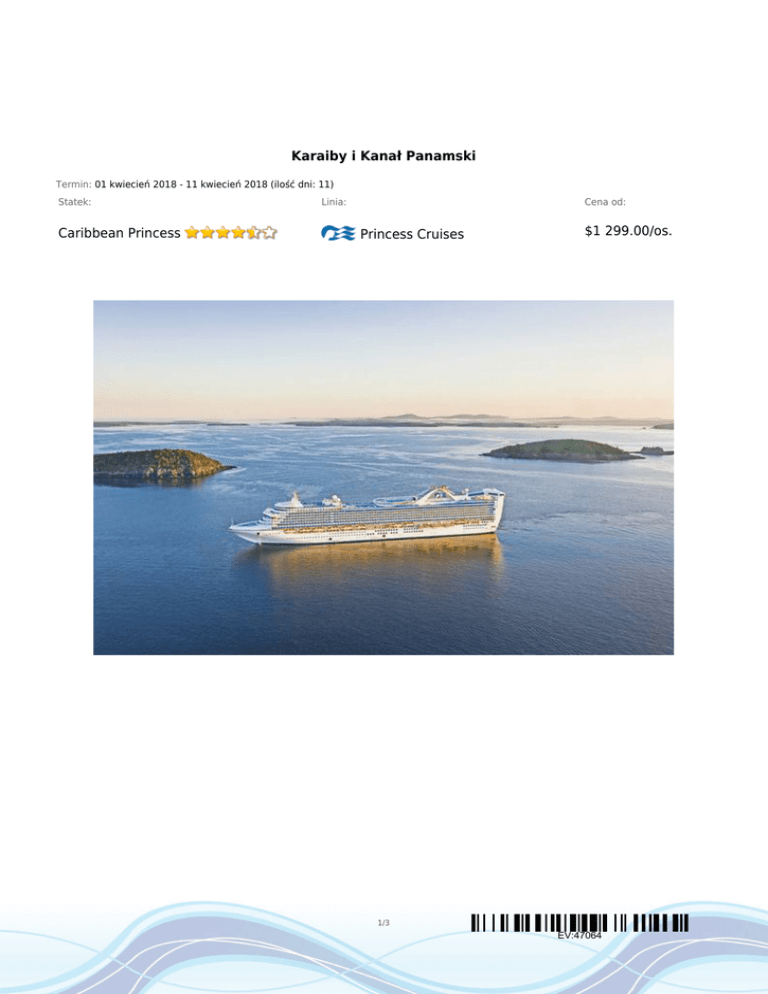This screenshot has height=994, width=768.
Task: Click the Statek label
Action: click(x=74, y=202)
